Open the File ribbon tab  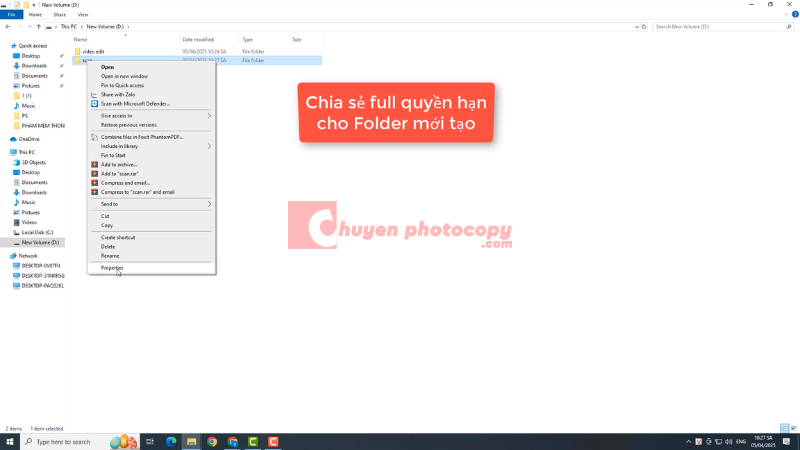point(11,15)
